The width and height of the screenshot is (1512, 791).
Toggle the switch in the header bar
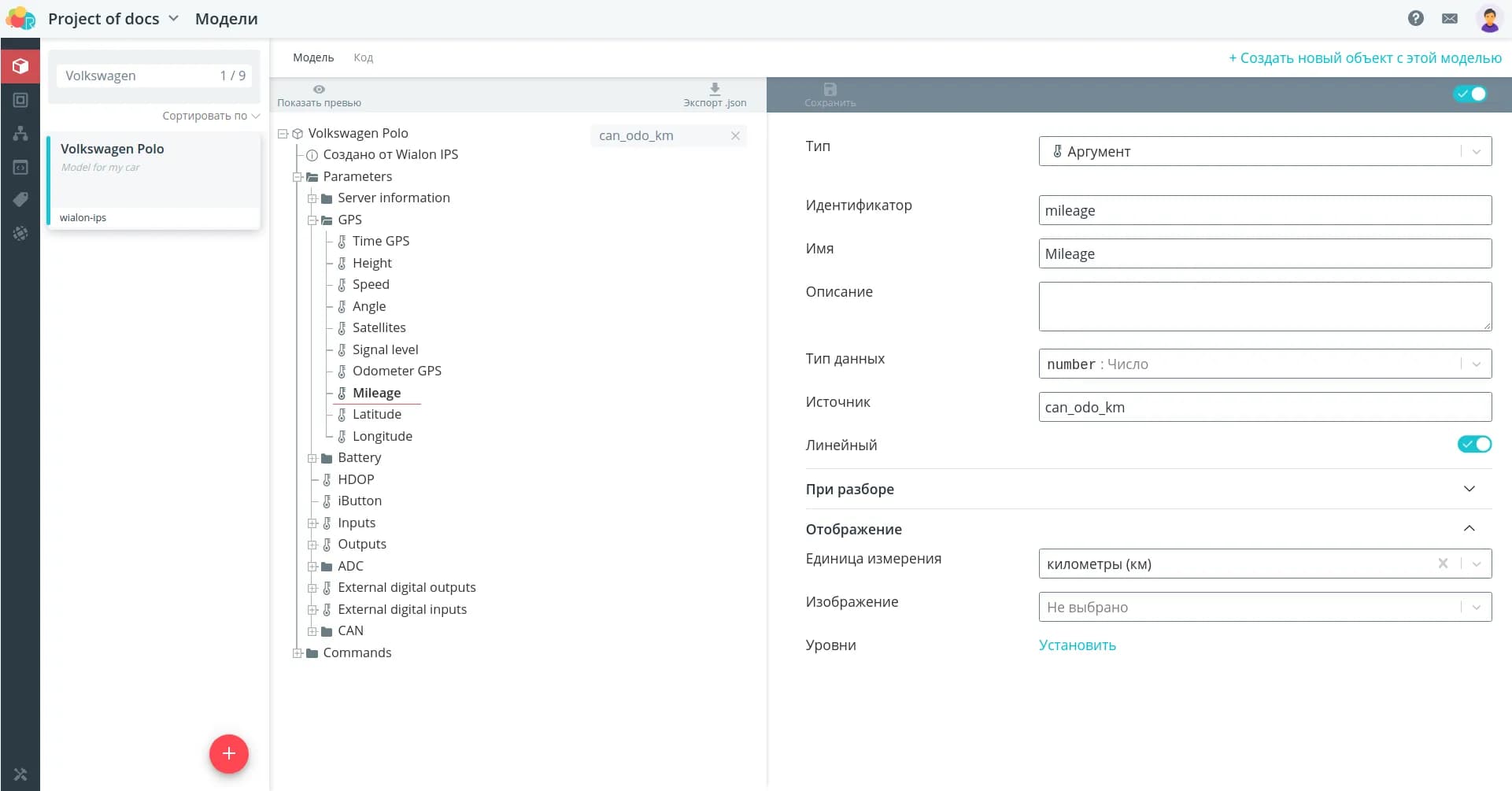pos(1469,94)
